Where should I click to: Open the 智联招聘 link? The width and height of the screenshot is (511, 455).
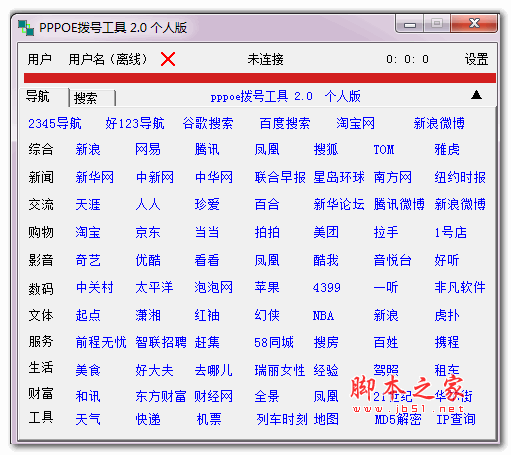tap(161, 342)
